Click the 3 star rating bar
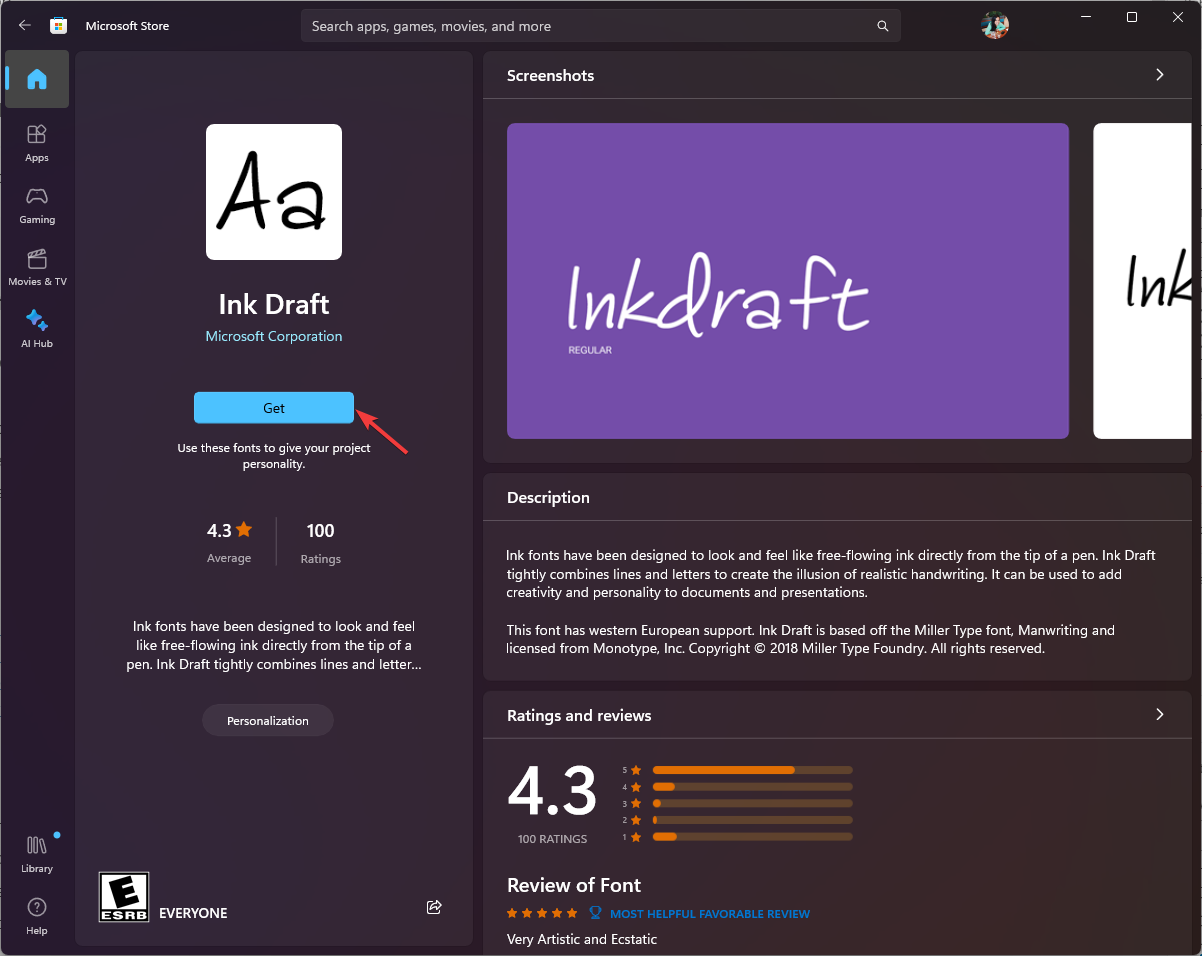1202x956 pixels. (753, 803)
